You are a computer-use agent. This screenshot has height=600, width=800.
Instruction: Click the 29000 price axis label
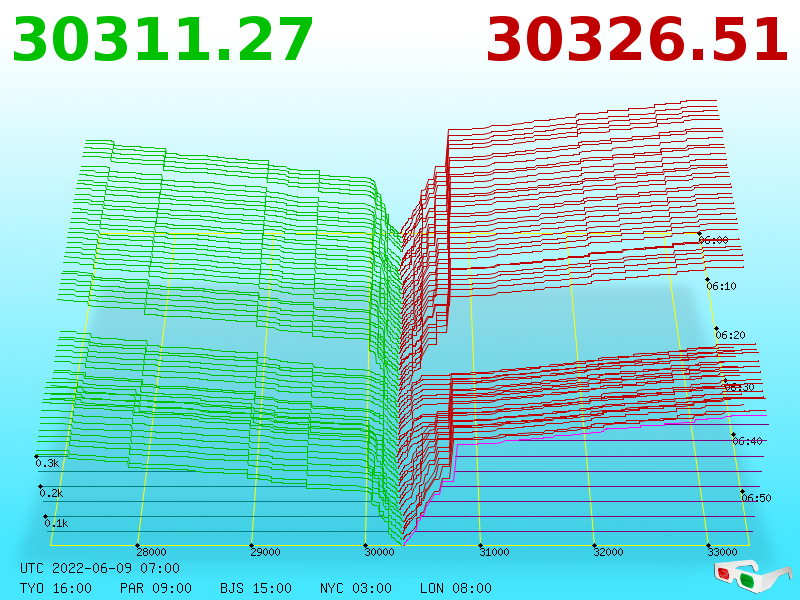265,552
